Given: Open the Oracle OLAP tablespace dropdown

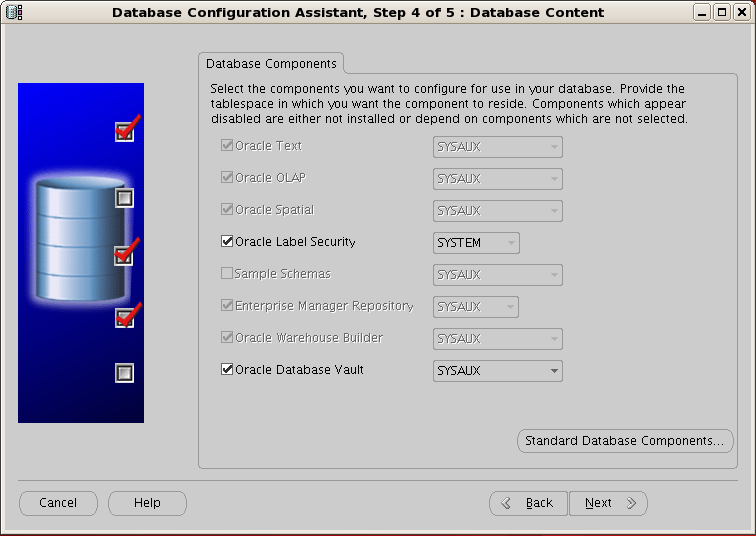Looking at the screenshot, I should pos(498,179).
